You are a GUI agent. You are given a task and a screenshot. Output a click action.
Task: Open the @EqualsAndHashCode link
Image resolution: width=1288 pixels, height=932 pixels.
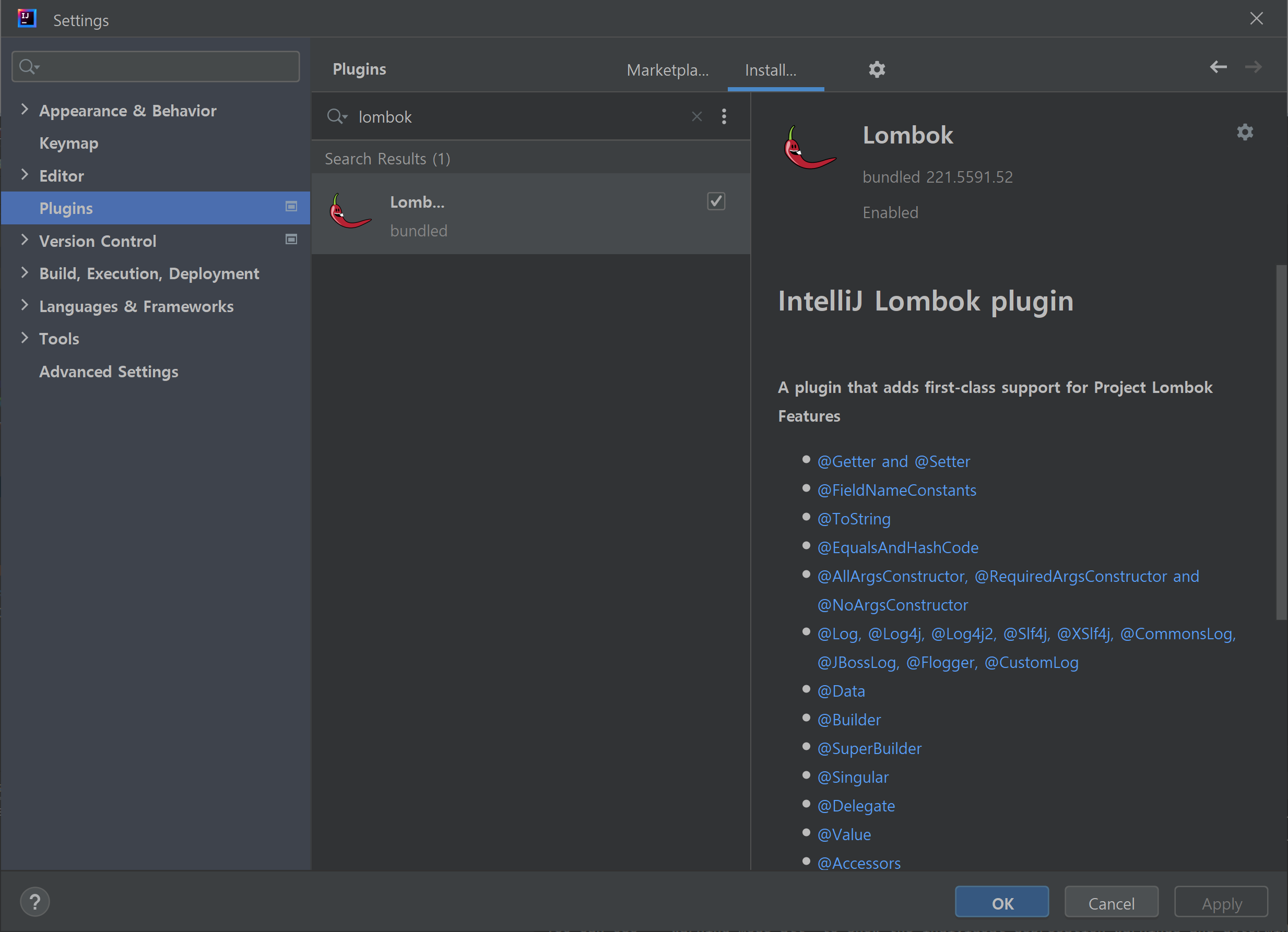[x=897, y=548]
